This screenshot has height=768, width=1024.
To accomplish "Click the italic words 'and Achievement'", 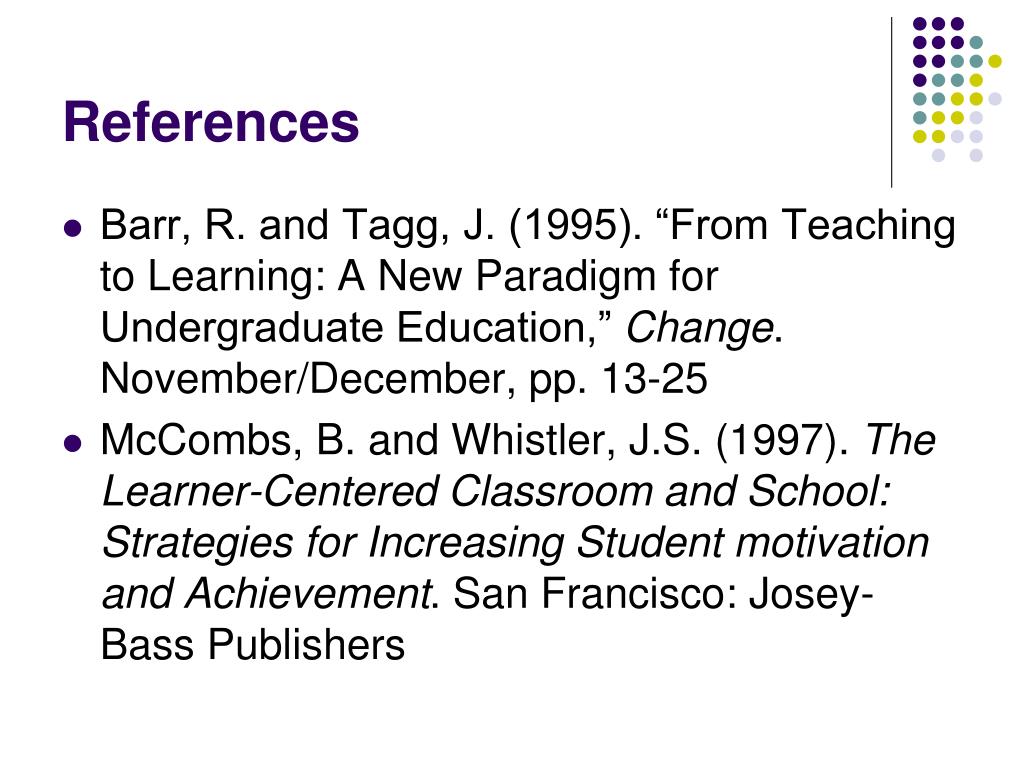I will coord(267,594).
